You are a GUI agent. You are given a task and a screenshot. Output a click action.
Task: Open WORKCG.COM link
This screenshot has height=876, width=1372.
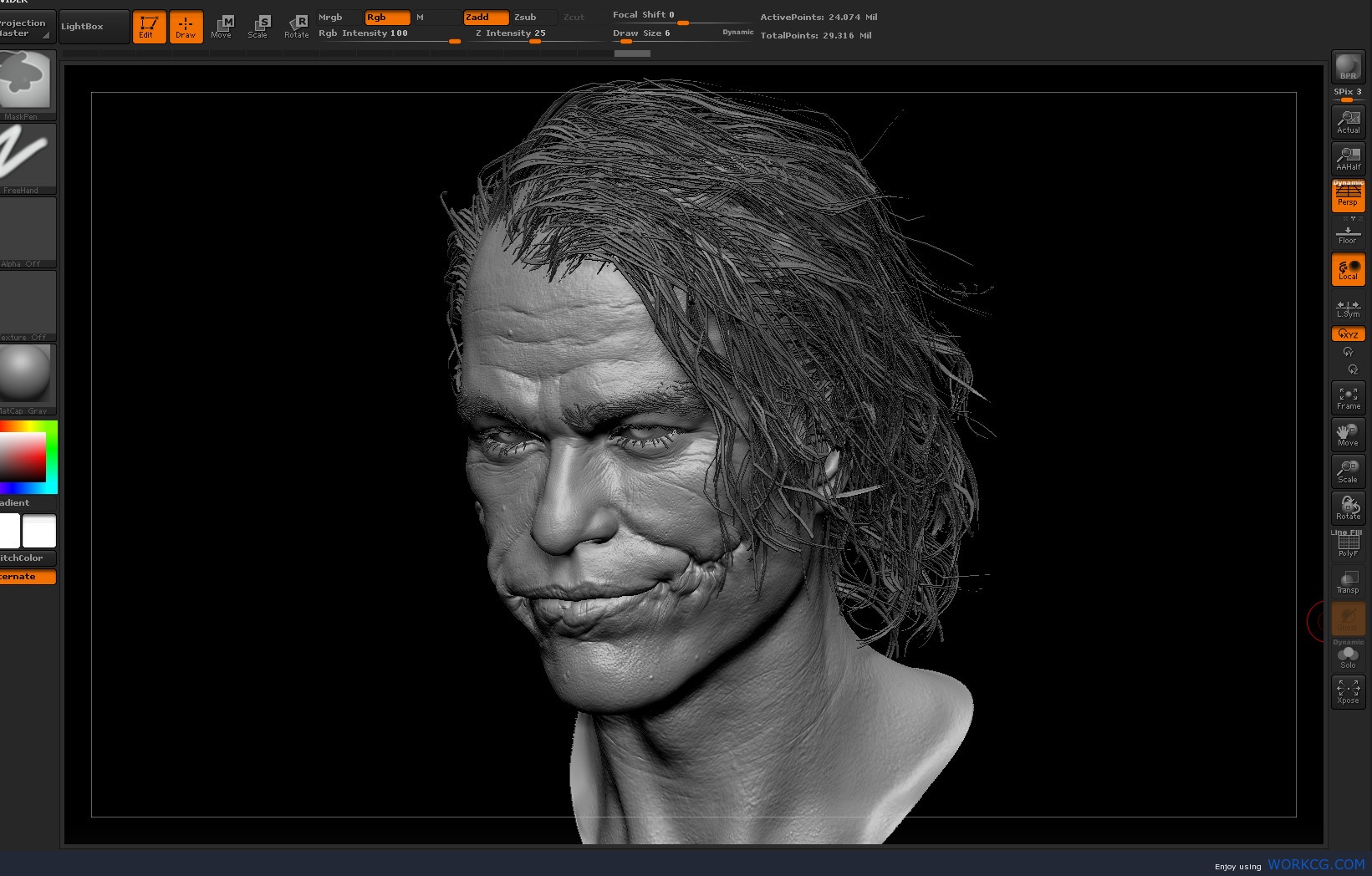[1316, 865]
